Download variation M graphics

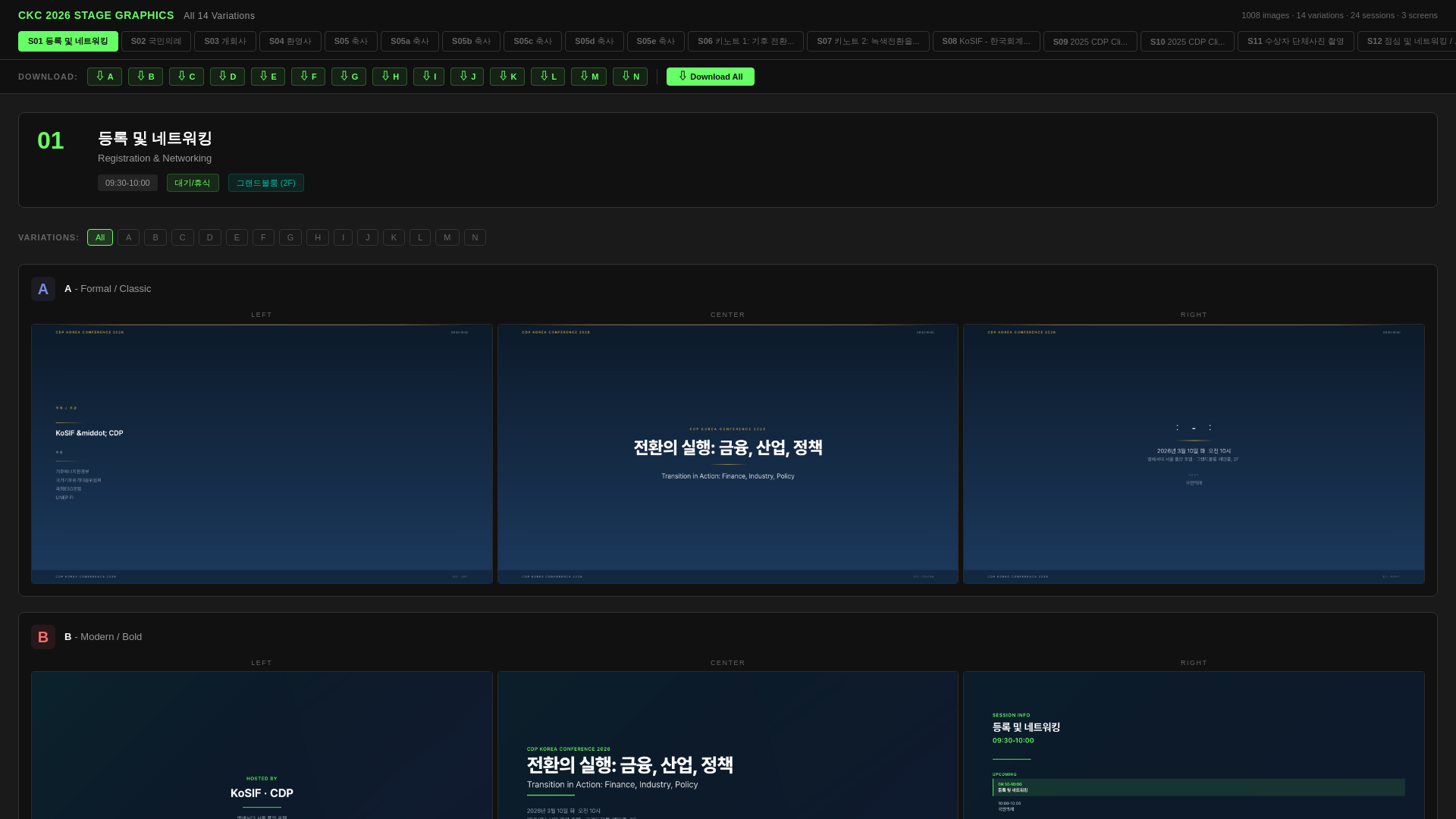tap(588, 77)
